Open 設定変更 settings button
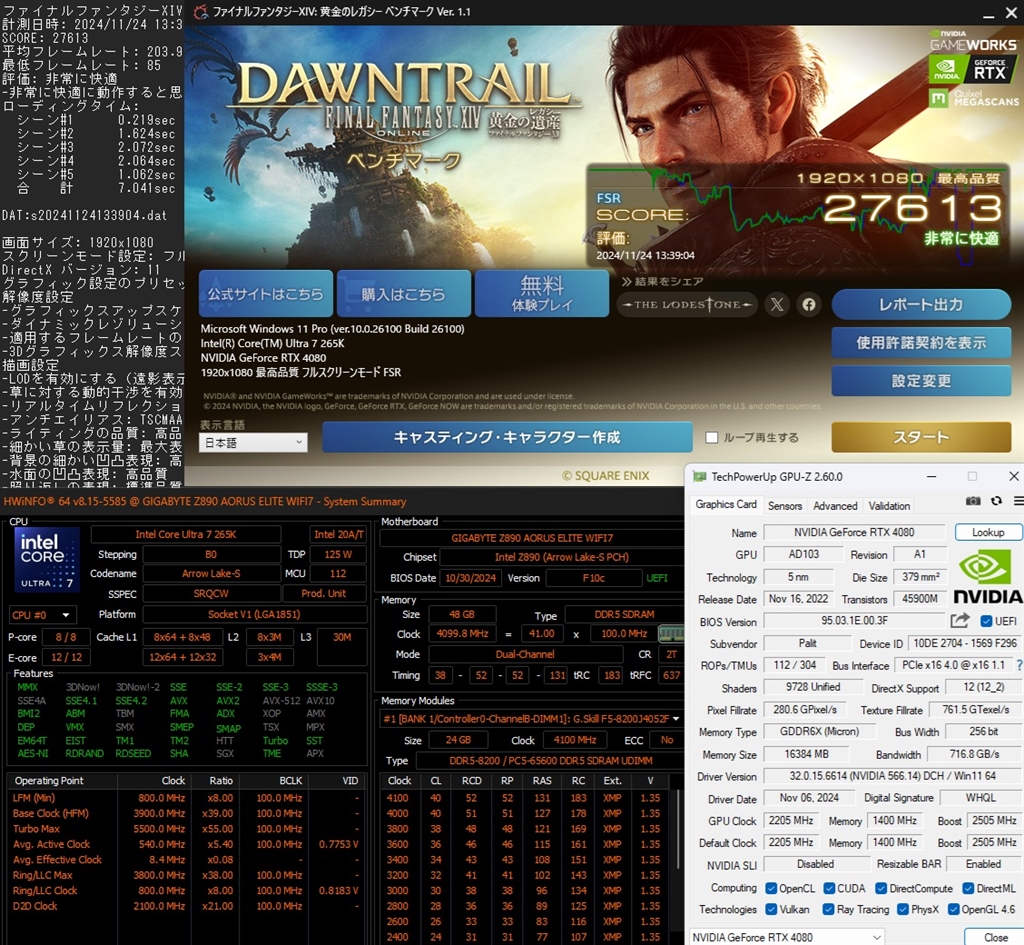 click(921, 381)
